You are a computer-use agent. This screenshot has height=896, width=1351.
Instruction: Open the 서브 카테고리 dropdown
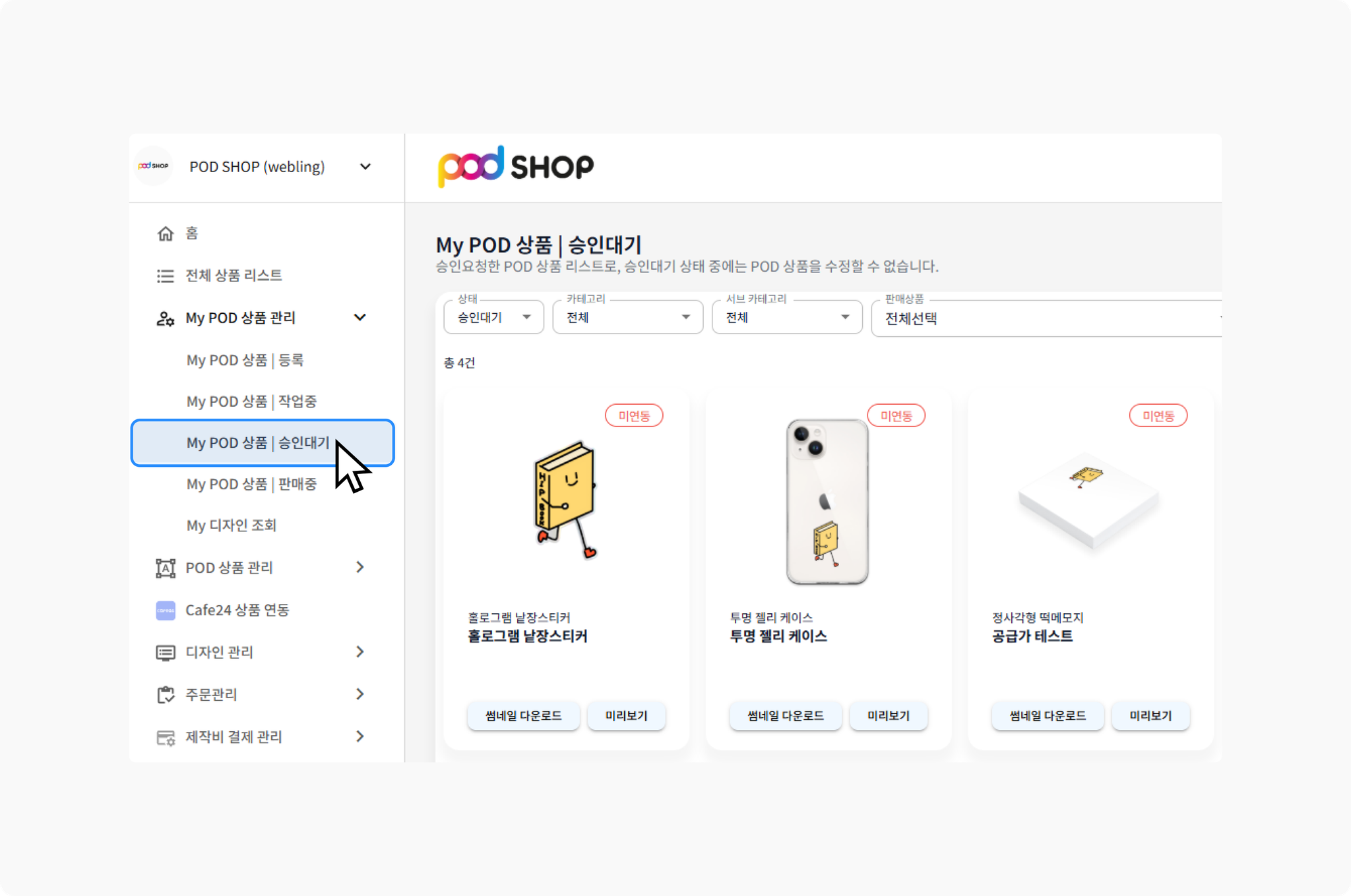point(787,317)
